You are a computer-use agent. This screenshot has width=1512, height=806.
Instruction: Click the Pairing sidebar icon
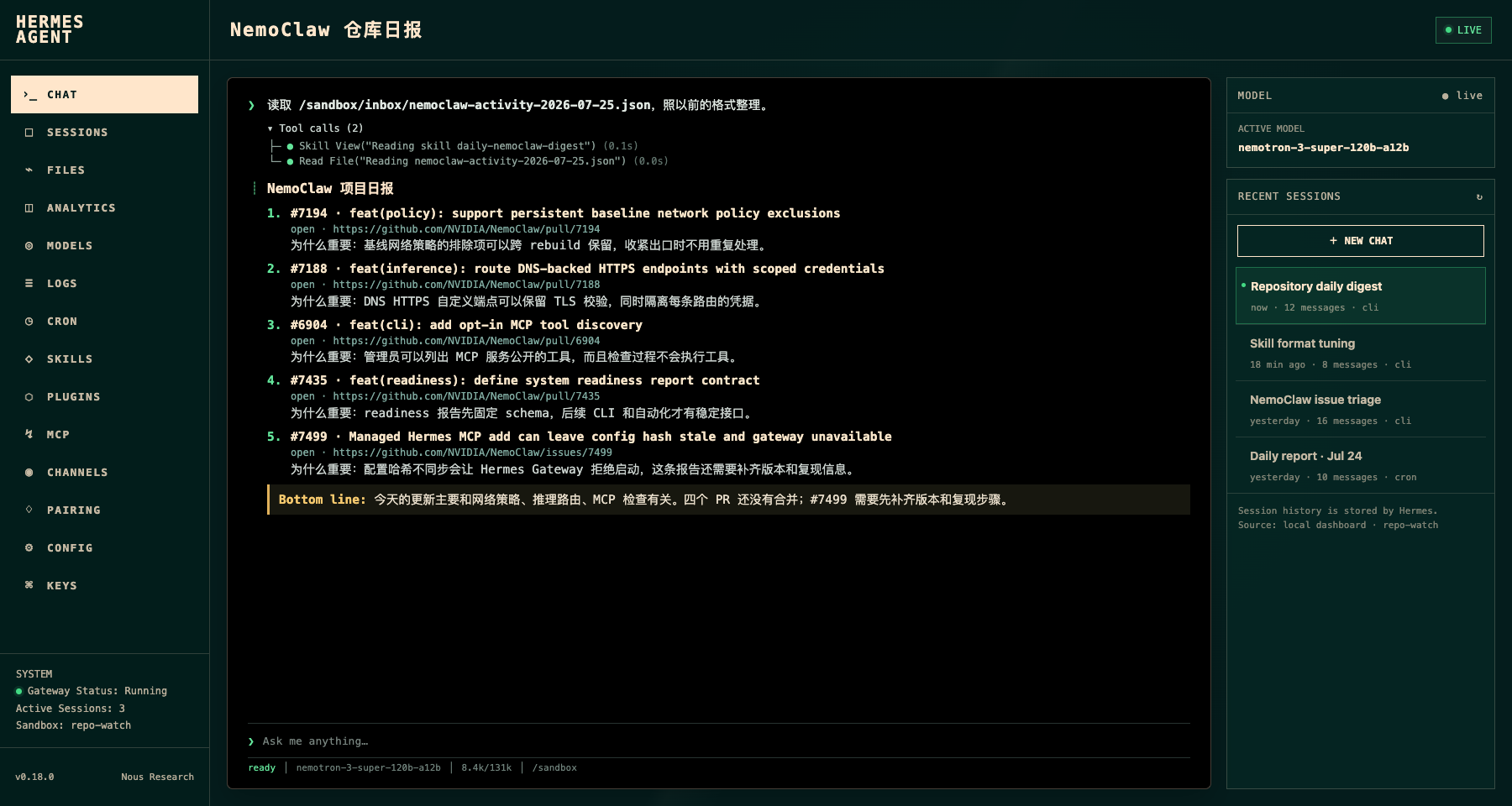pos(29,510)
